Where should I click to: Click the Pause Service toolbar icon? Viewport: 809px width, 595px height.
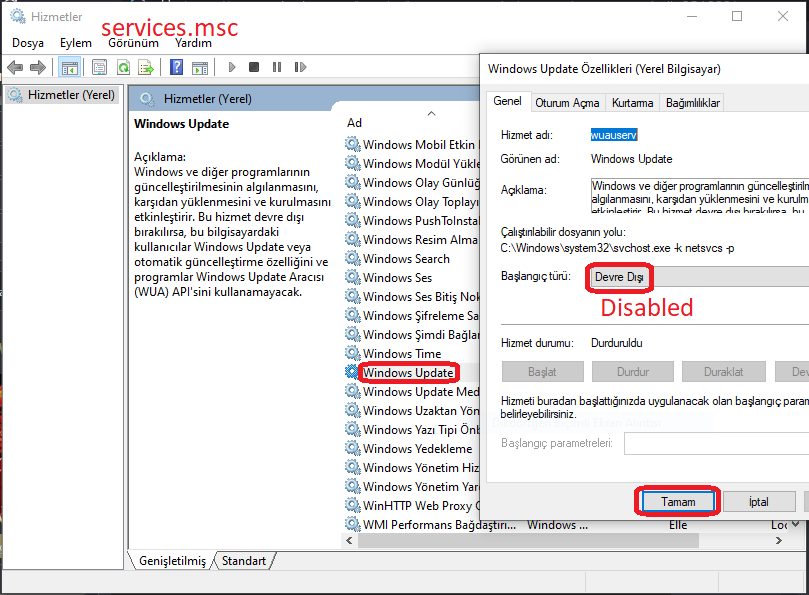tap(277, 67)
